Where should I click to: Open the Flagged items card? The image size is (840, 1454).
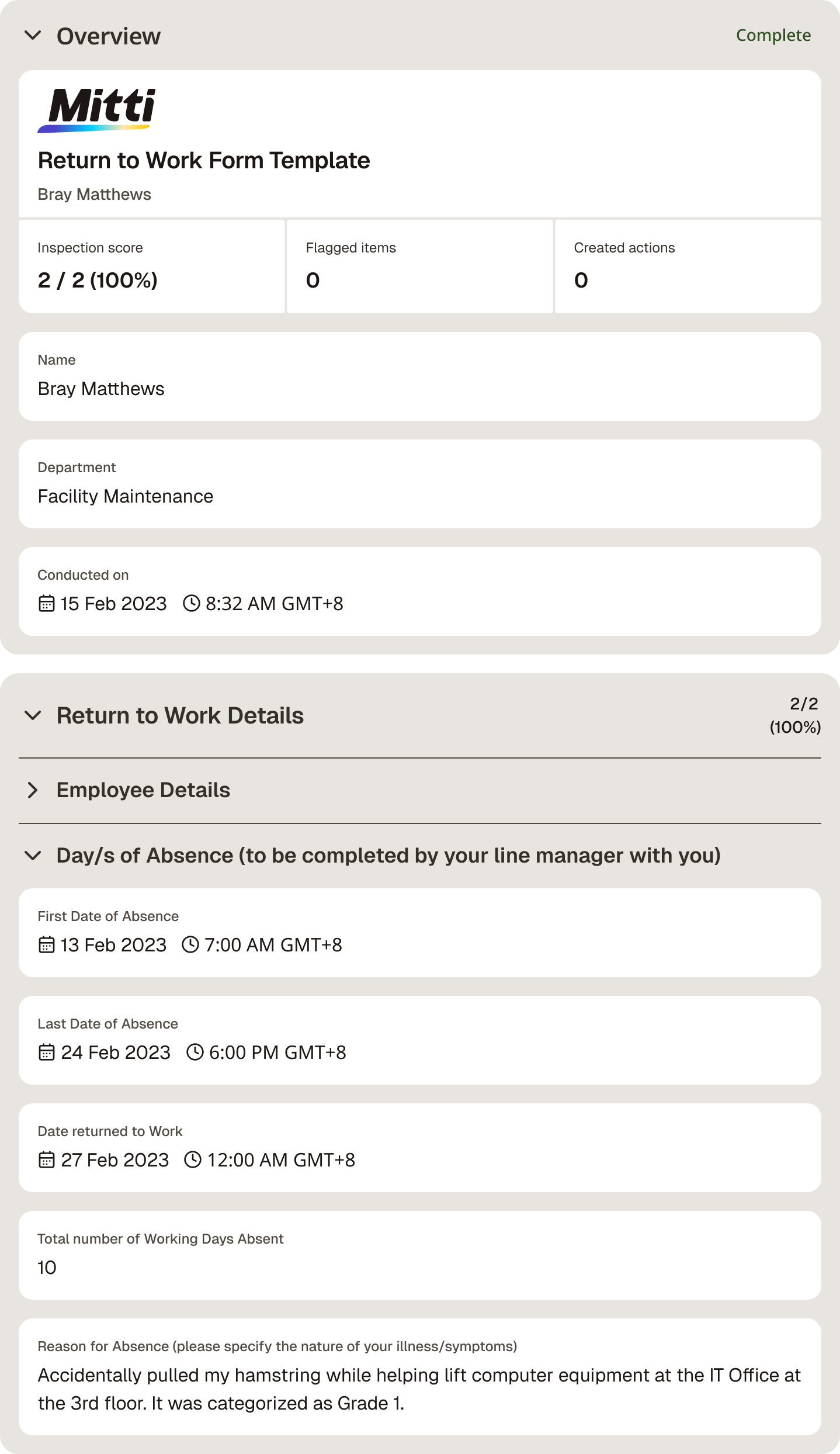coord(420,266)
